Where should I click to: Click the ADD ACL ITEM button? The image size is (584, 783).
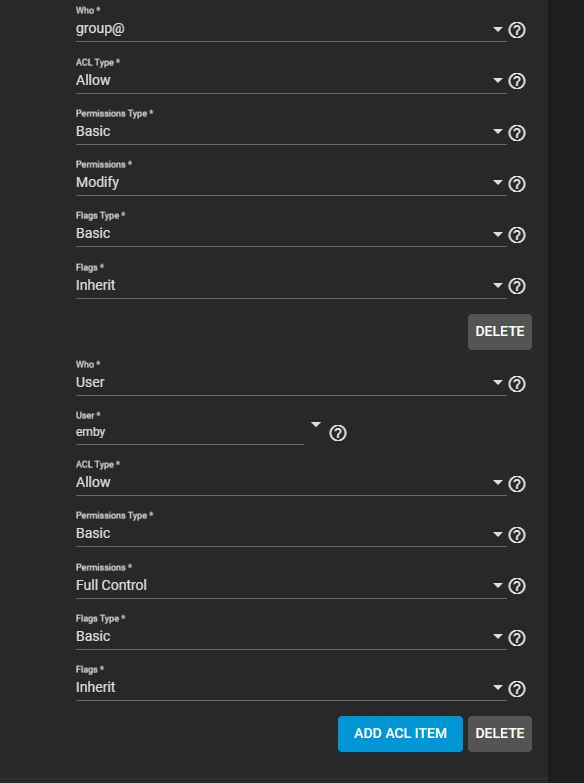pyautogui.click(x=400, y=734)
